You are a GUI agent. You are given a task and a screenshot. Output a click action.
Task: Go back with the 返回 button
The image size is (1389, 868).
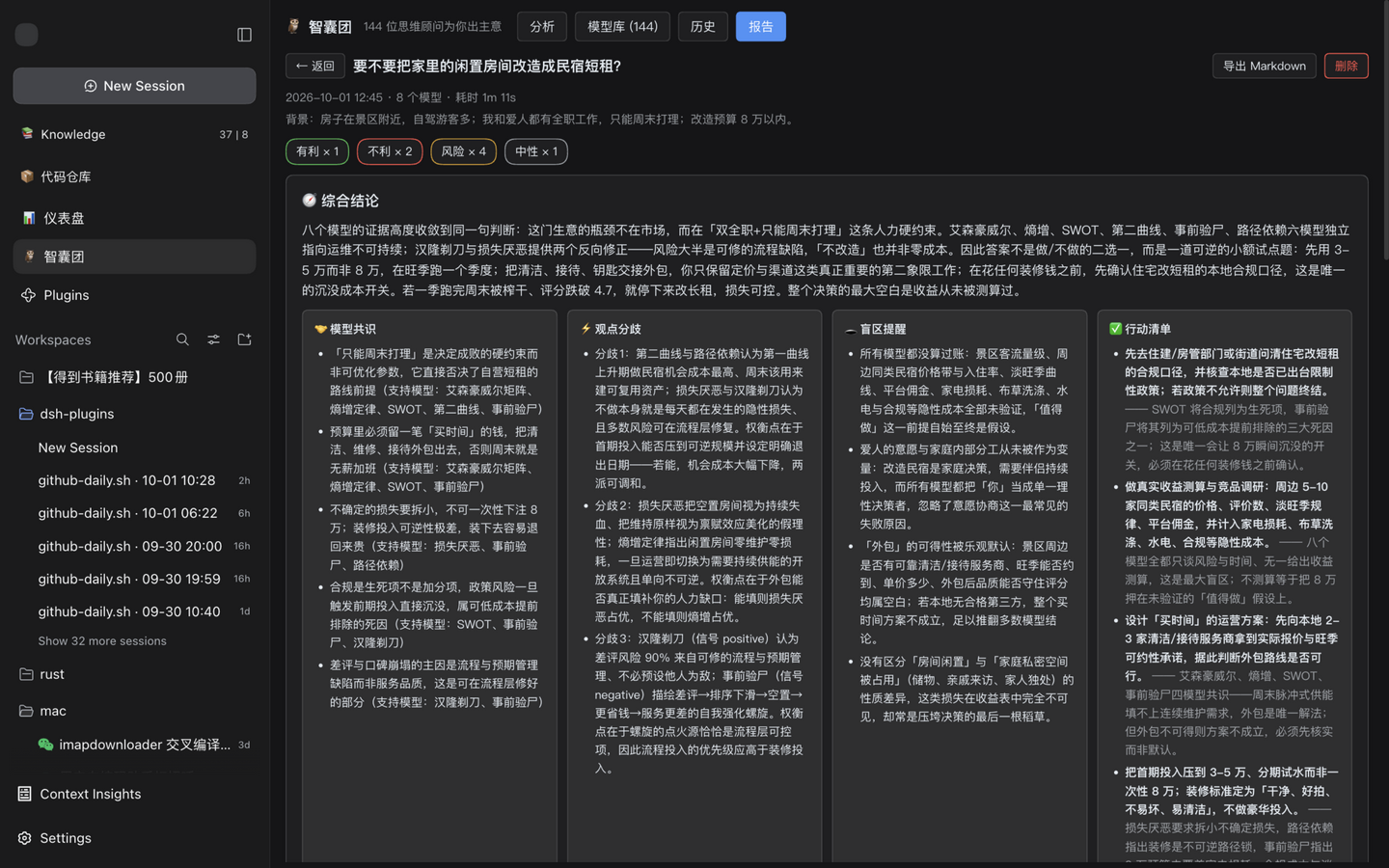click(x=315, y=66)
